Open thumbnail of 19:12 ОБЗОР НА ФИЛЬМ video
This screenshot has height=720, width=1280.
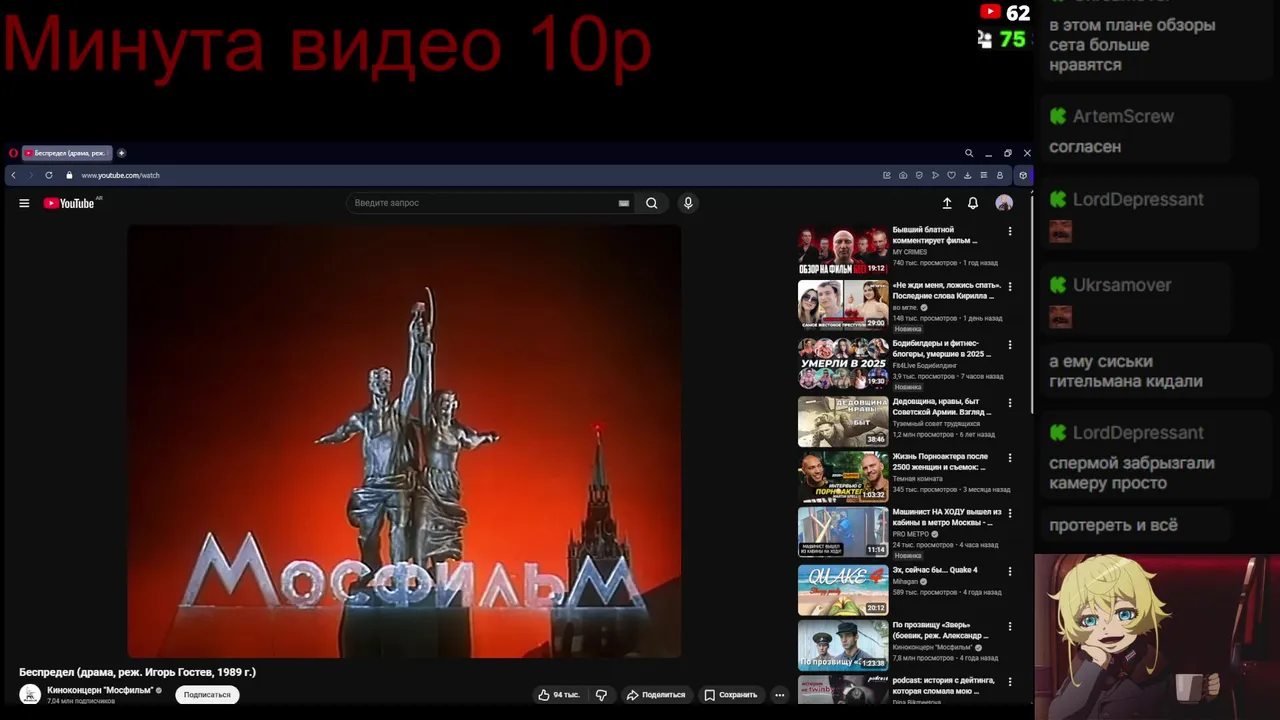[842, 250]
